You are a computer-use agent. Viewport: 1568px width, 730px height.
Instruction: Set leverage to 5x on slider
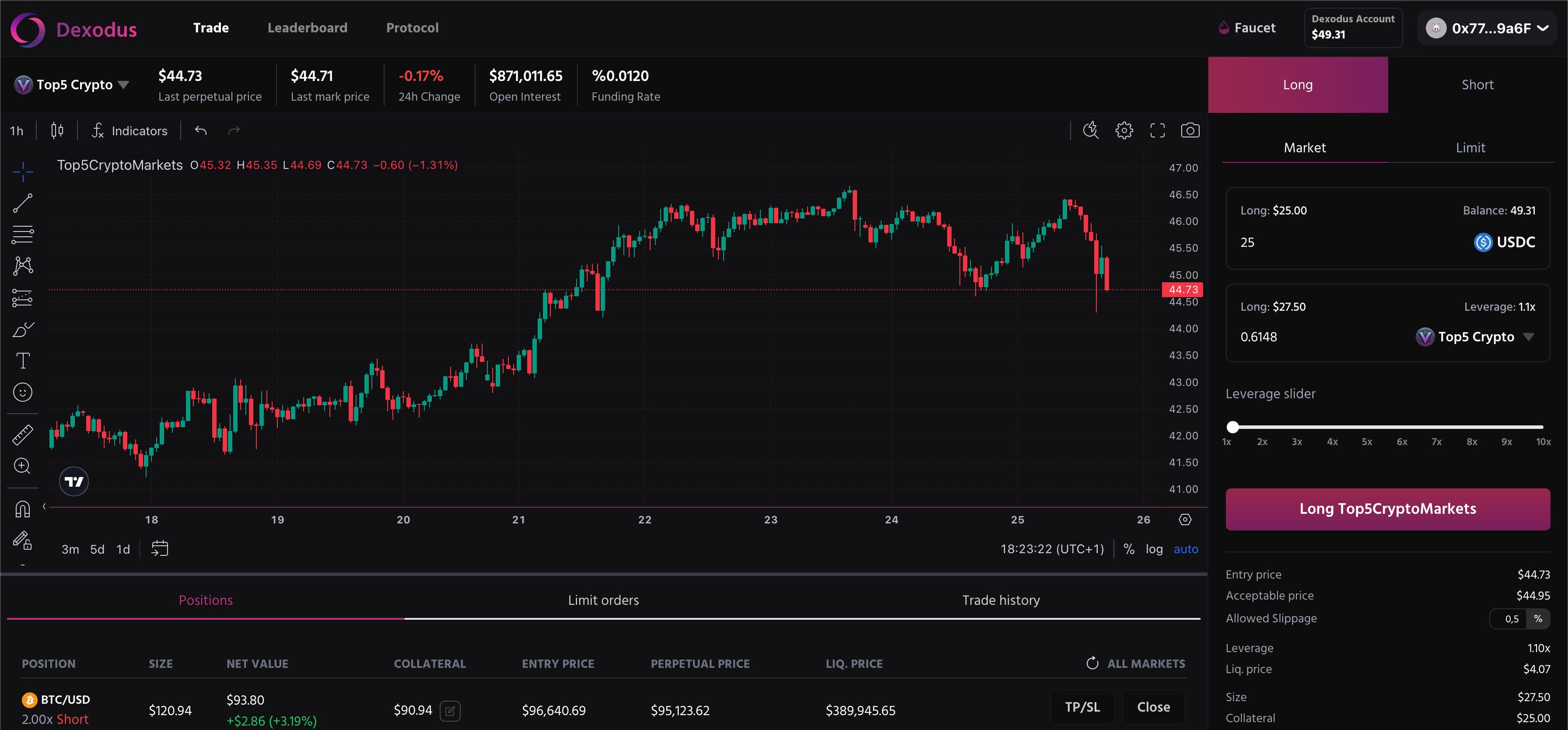pos(1367,442)
